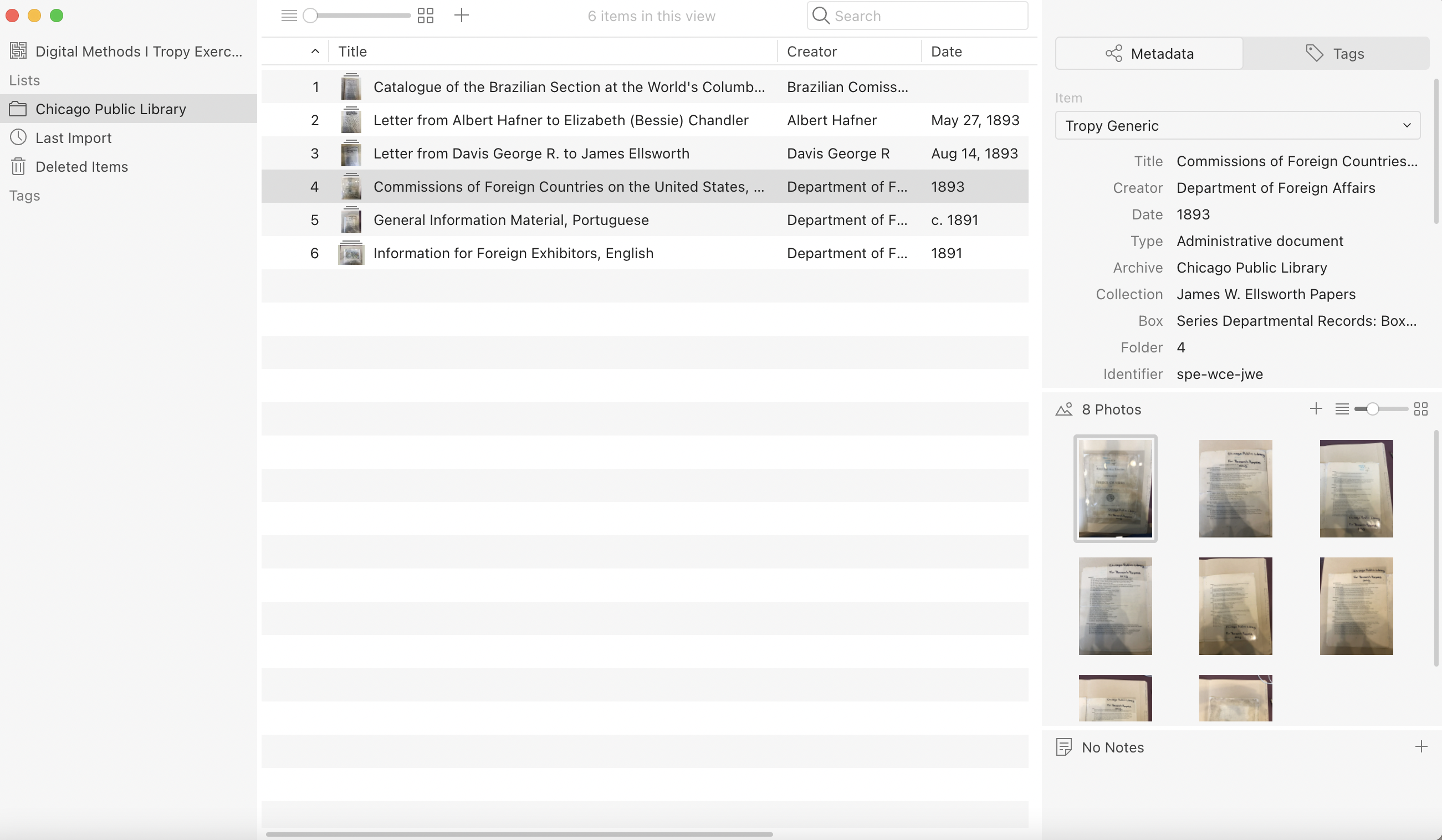Open the Chicago Public Library list
The height and width of the screenshot is (840, 1442).
pyautogui.click(x=110, y=109)
